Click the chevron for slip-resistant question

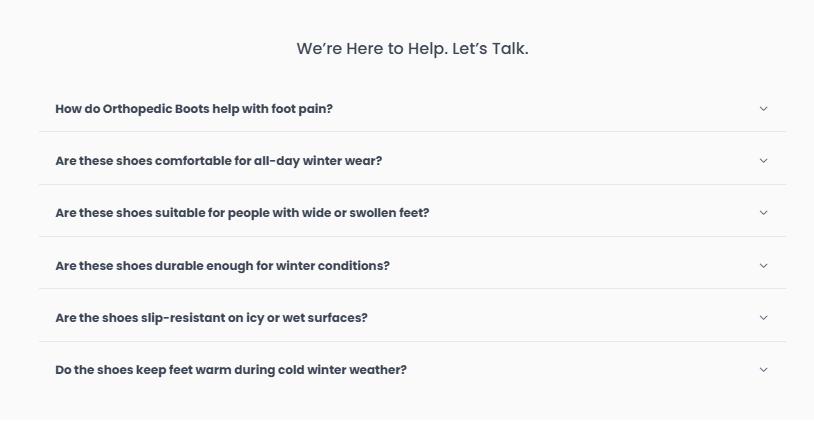[x=763, y=318]
